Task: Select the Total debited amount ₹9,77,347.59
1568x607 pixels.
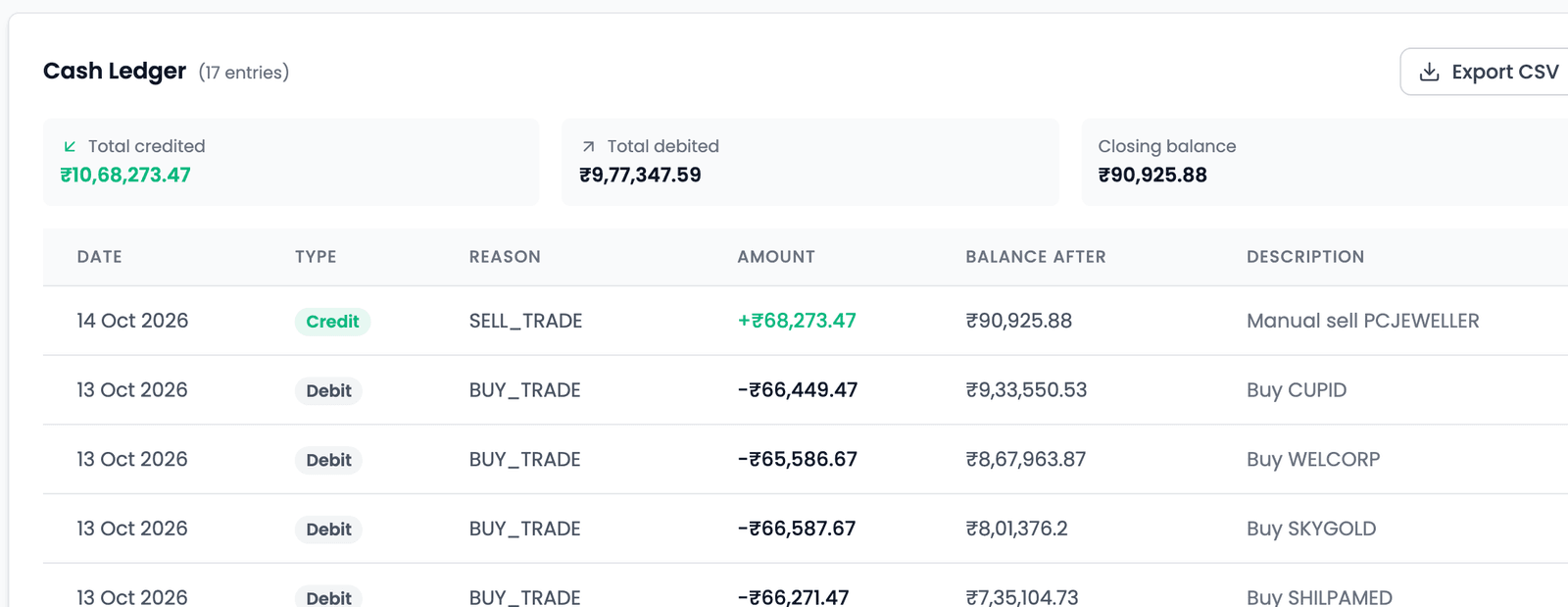Action: 640,175
